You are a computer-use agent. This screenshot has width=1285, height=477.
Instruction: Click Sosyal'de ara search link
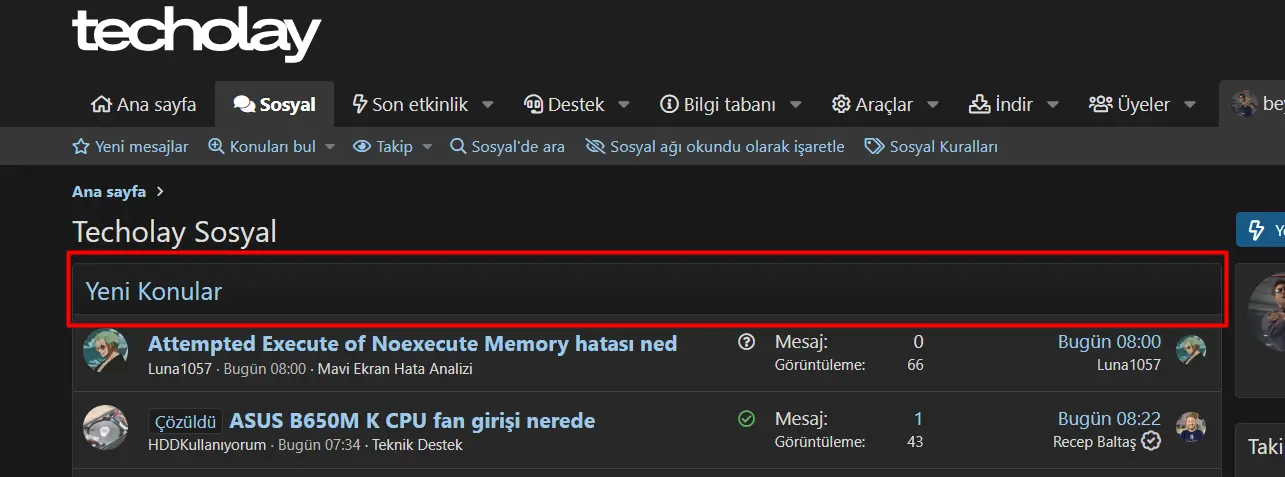[507, 147]
